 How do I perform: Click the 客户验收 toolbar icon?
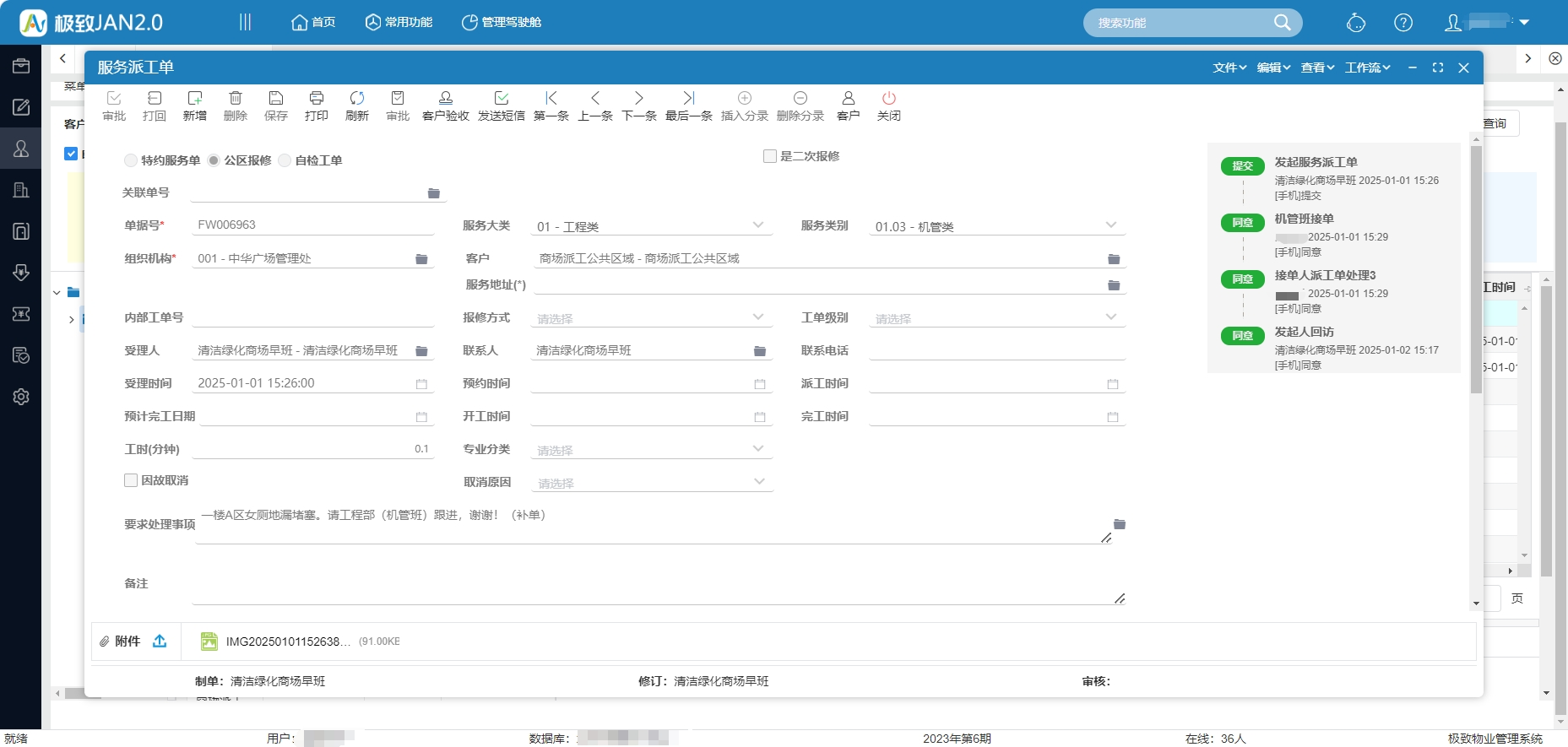445,106
